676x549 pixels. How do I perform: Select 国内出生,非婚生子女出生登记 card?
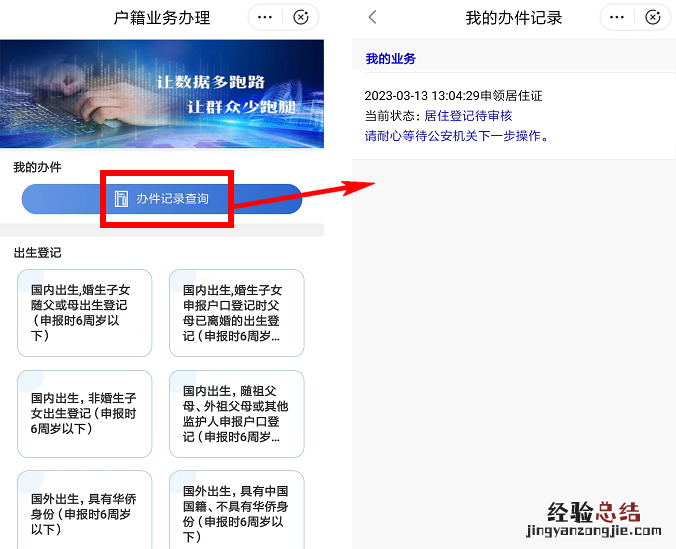(x=84, y=414)
